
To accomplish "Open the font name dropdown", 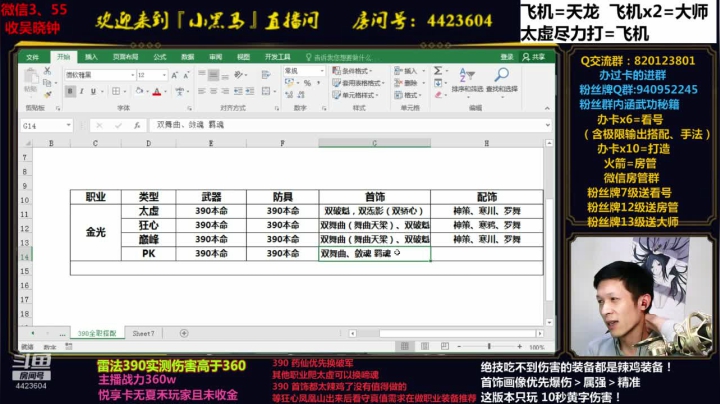I will [x=133, y=75].
